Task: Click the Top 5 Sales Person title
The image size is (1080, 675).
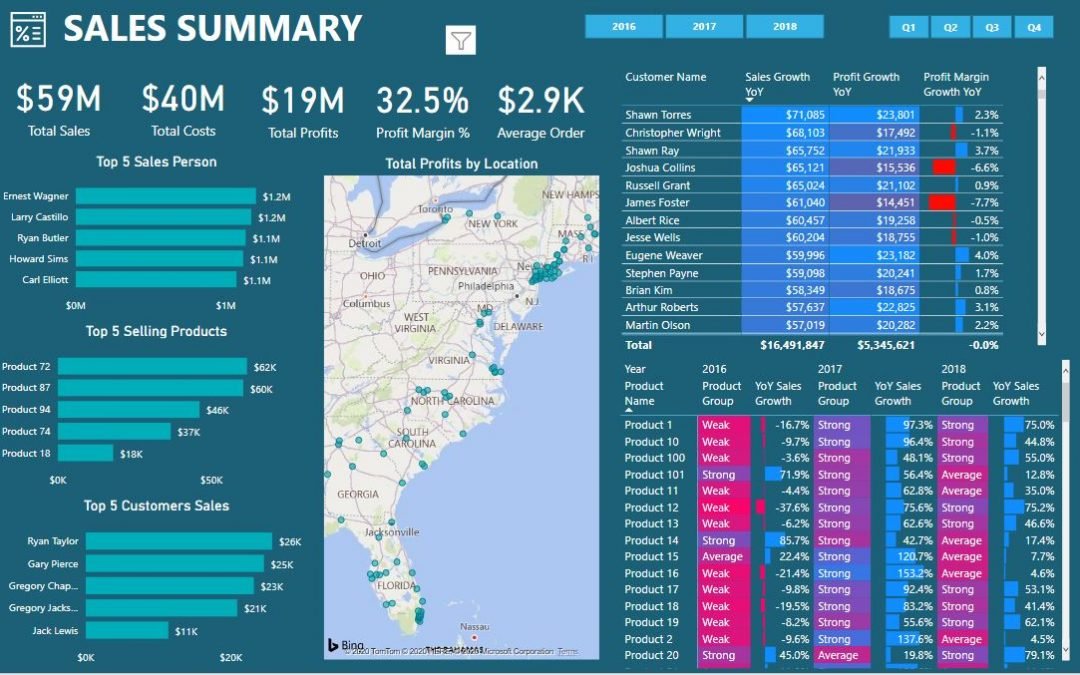Action: (x=156, y=162)
